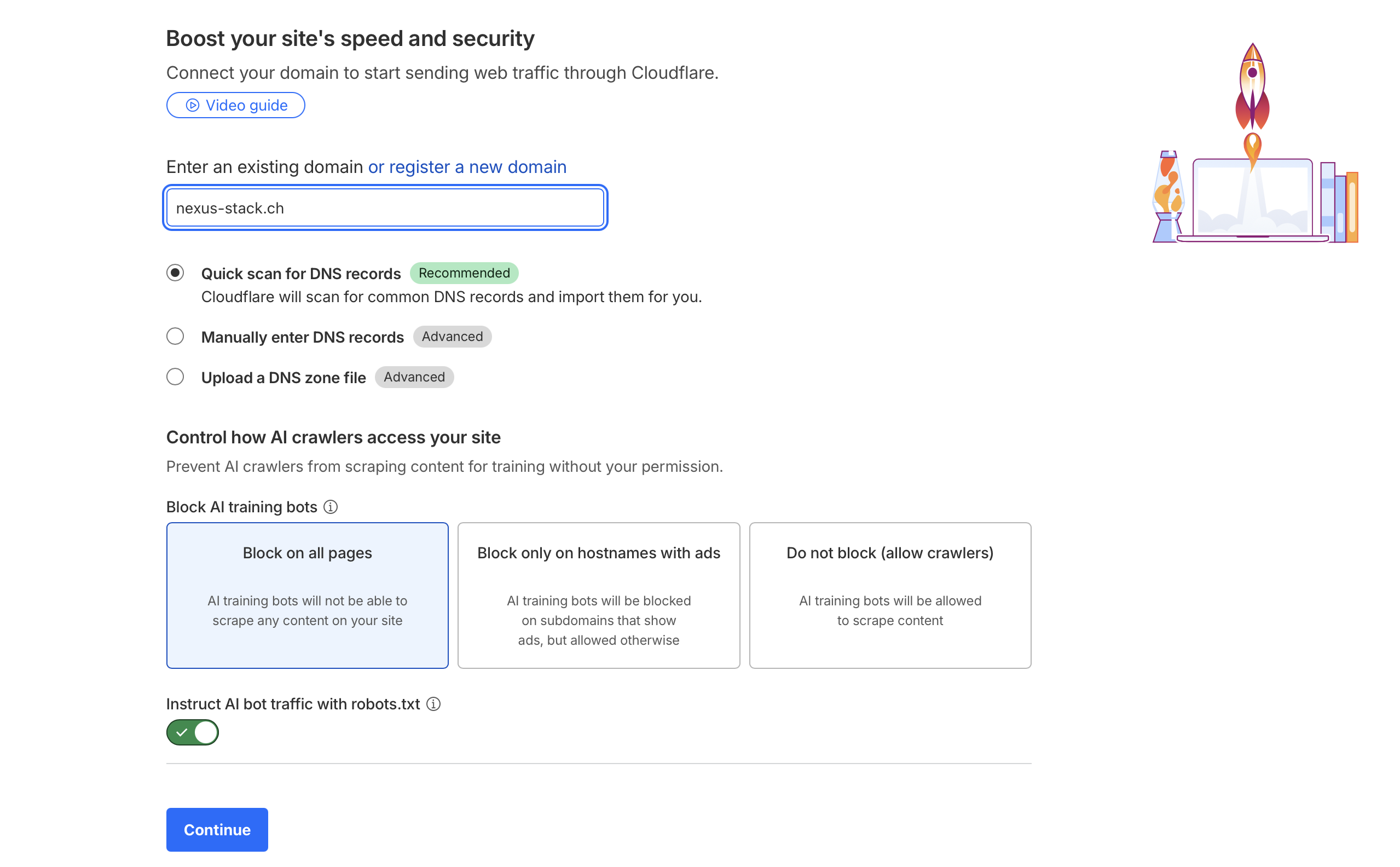Choose Upload a DNS zone file option

176,377
